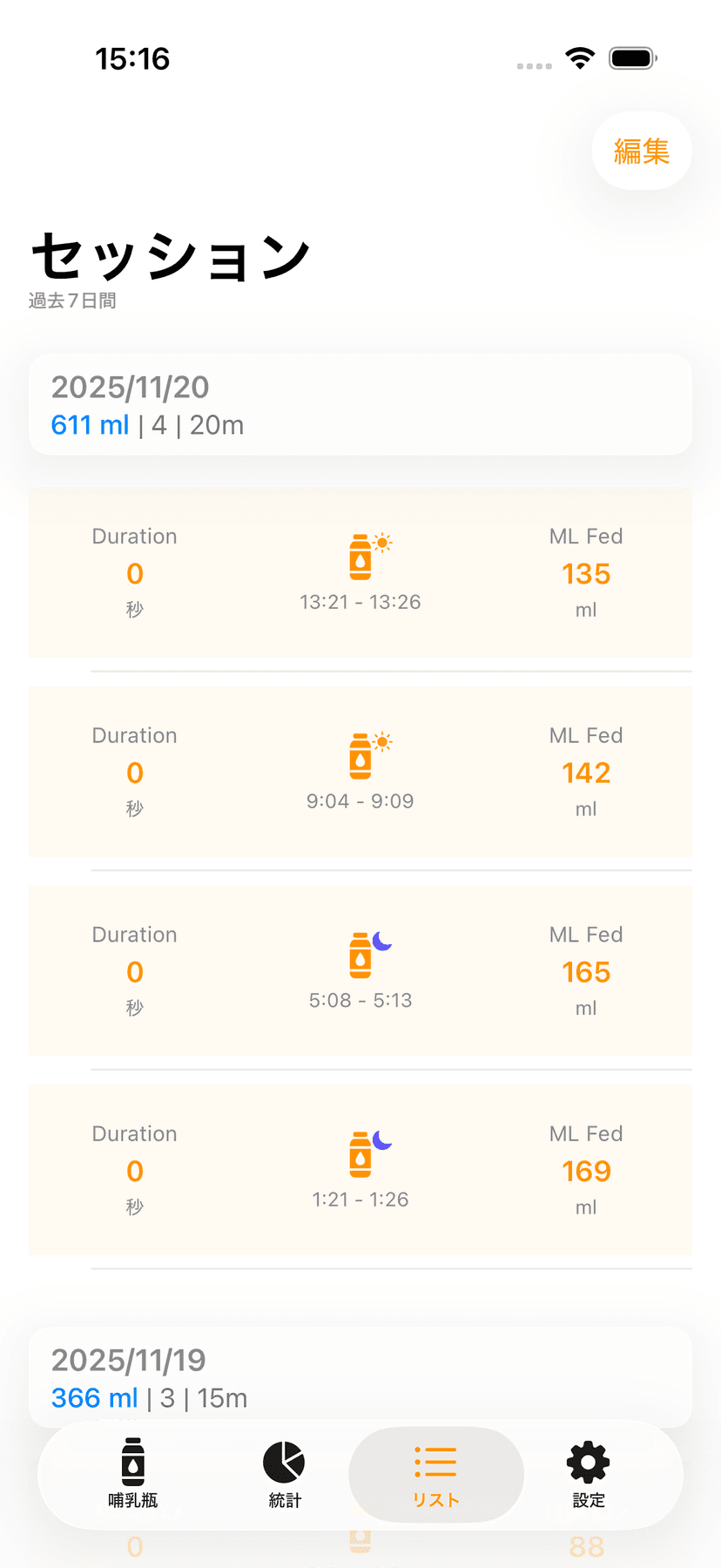The width and height of the screenshot is (721, 1568).
Task: Select the 2025/11/19 date header card
Action: pyautogui.click(x=360, y=1376)
